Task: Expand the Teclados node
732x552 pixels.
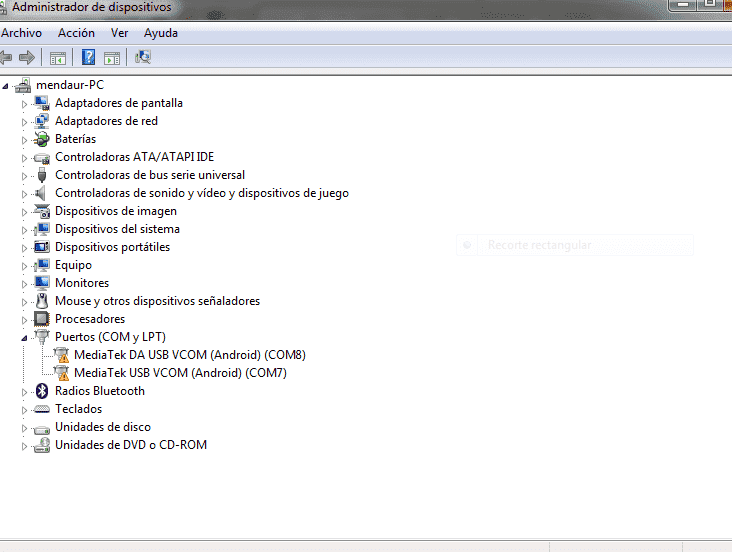Action: (24, 410)
